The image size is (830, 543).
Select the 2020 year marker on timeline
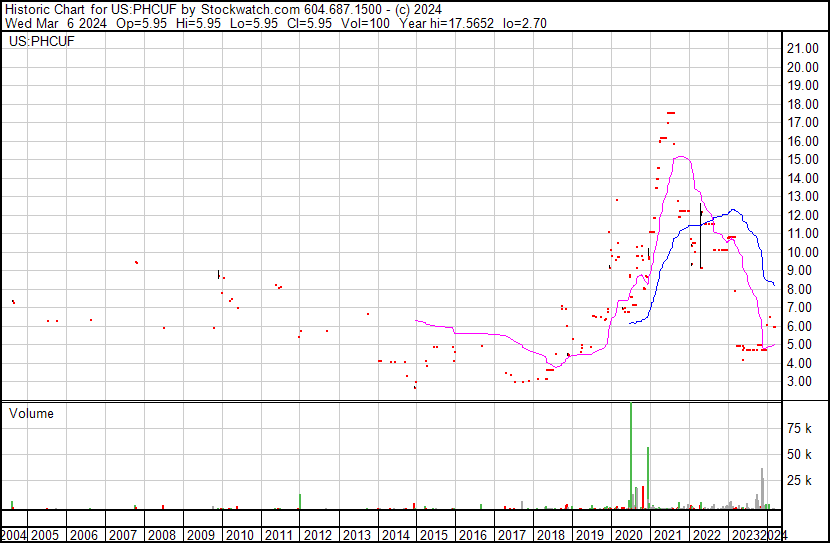point(629,534)
